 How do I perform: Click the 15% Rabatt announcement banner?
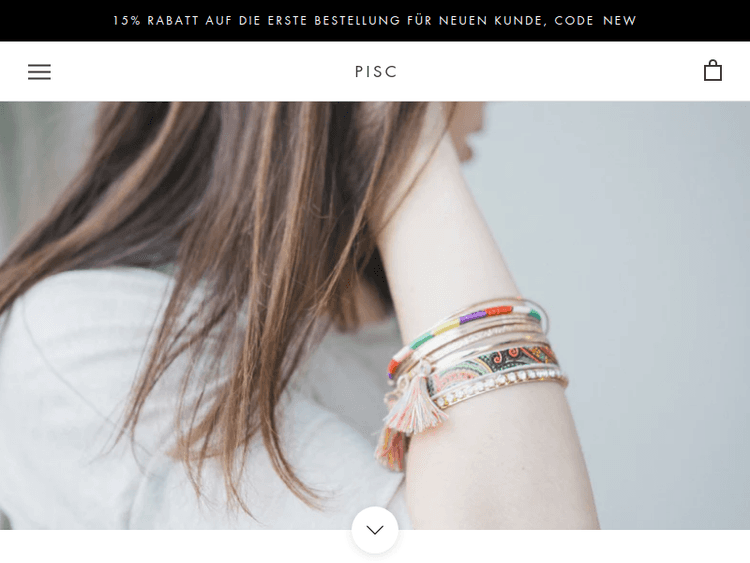pyautogui.click(x=375, y=21)
